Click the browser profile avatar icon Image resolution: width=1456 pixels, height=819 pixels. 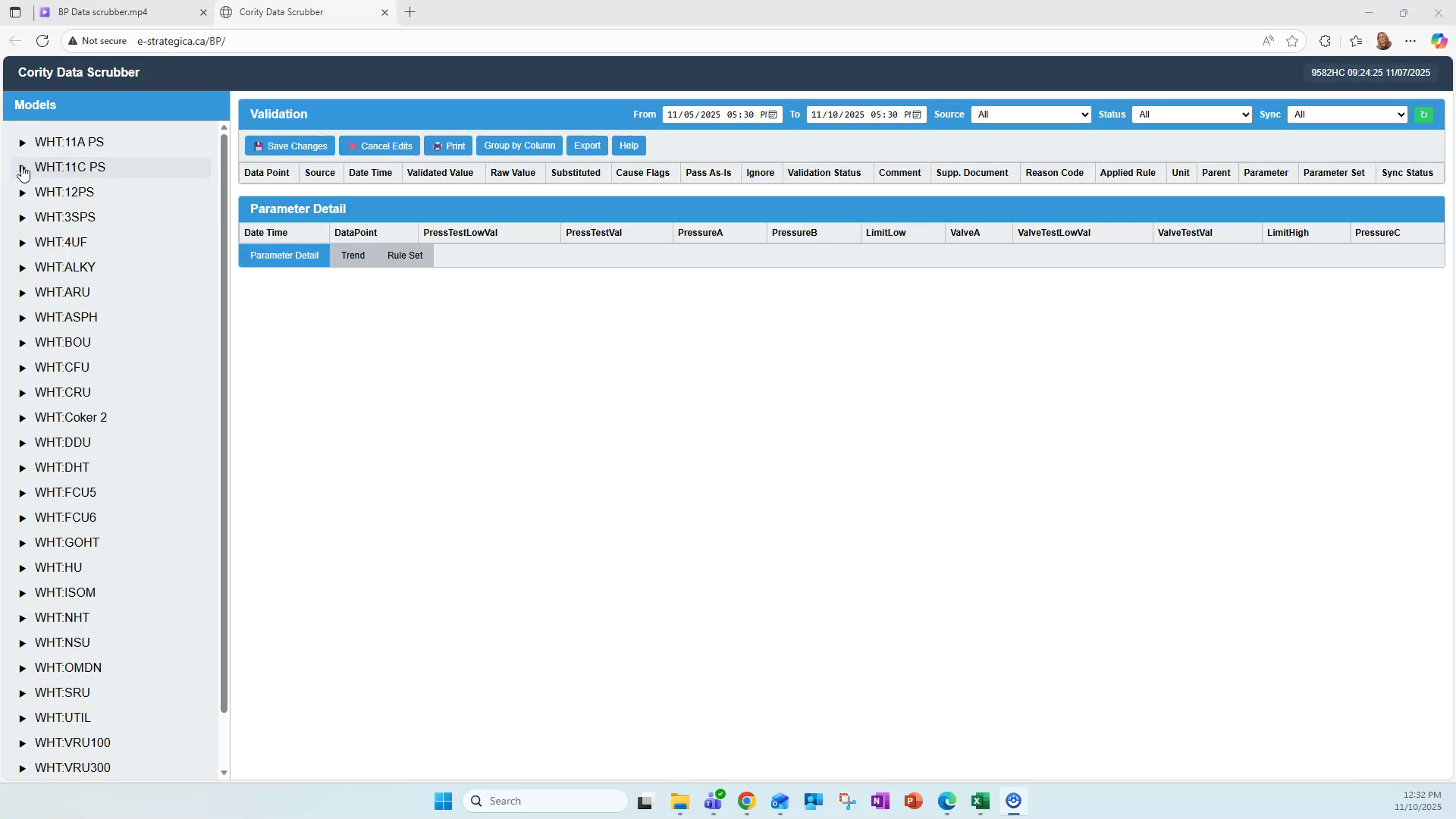tap(1383, 41)
